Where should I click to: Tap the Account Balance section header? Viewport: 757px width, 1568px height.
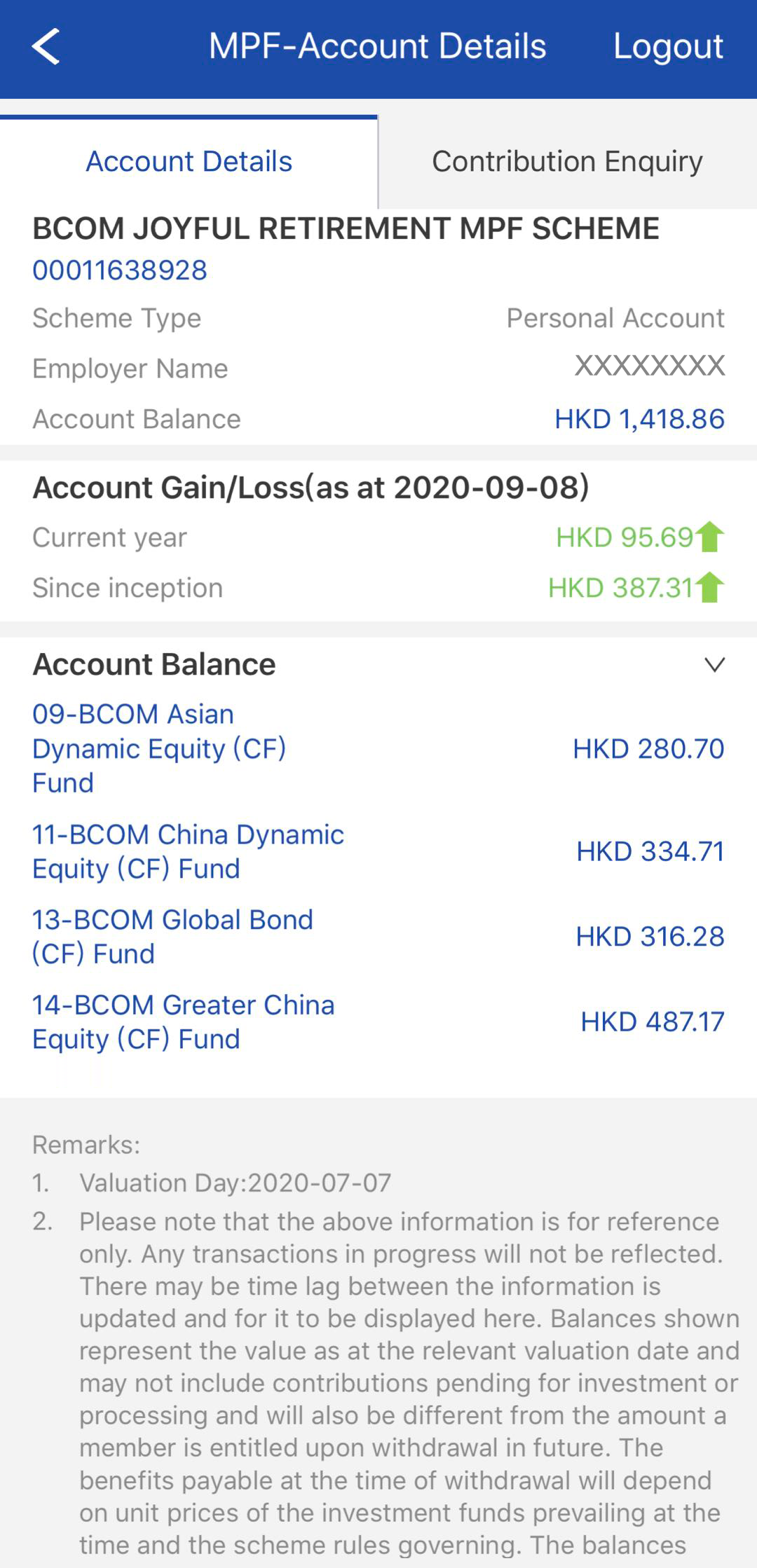(154, 664)
